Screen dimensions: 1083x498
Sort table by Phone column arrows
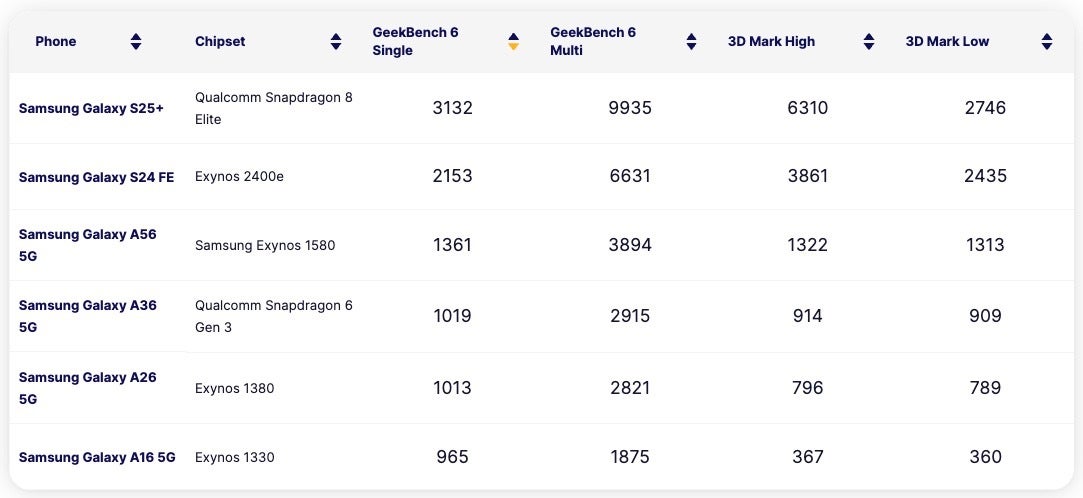pyautogui.click(x=136, y=42)
